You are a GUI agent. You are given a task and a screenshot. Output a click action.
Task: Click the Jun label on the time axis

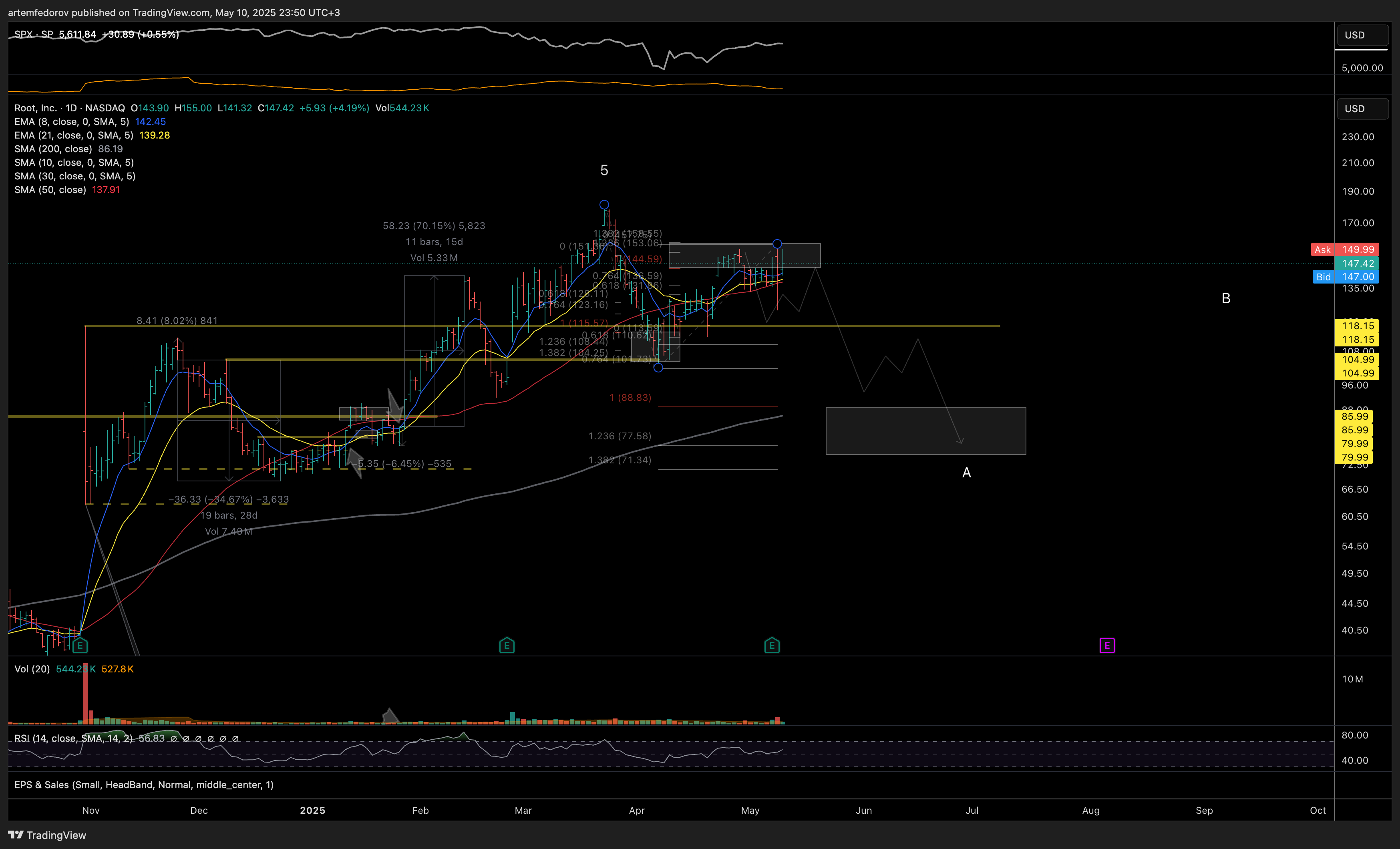tap(864, 811)
